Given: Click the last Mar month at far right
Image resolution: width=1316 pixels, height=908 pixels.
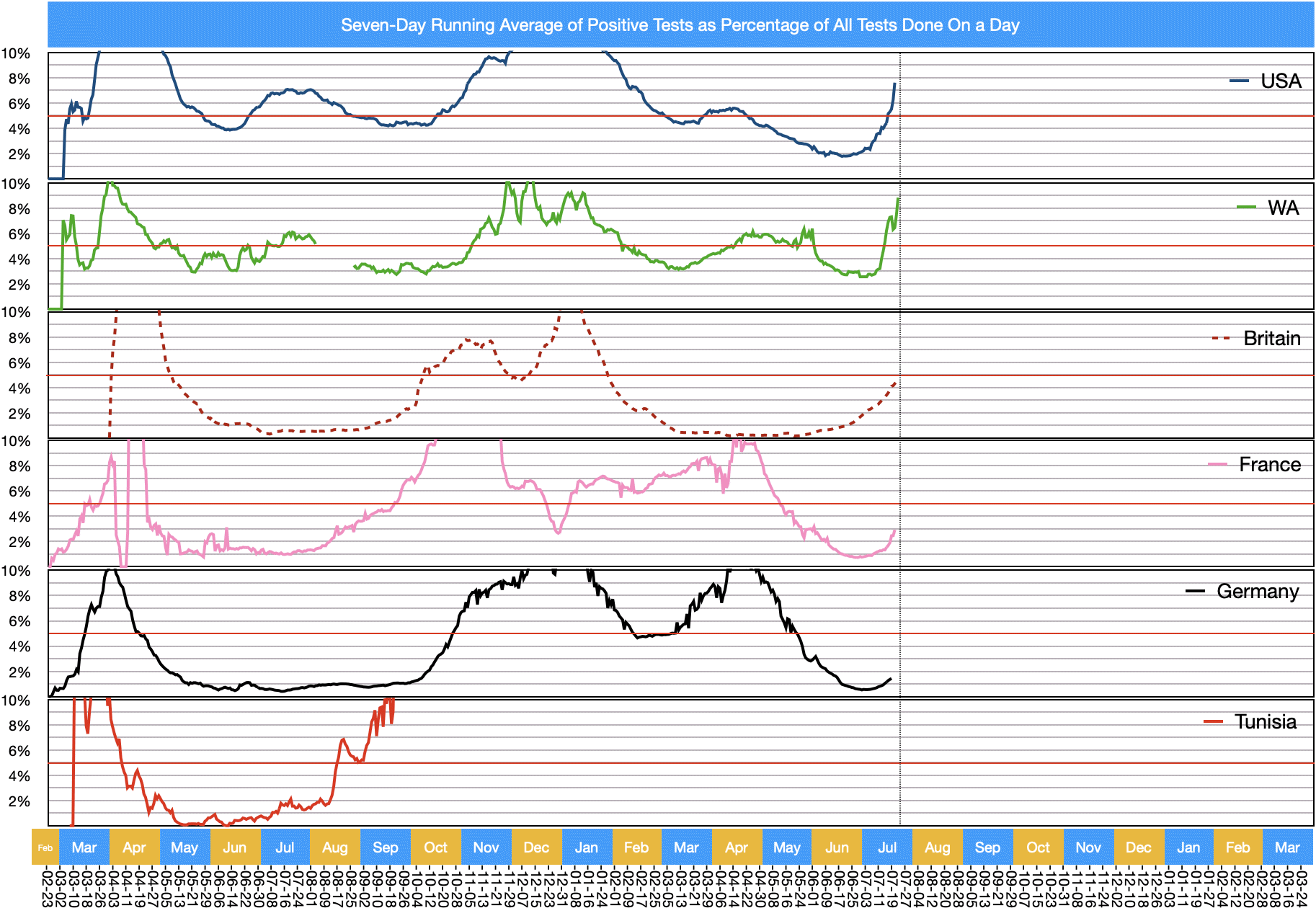Looking at the screenshot, I should (1287, 847).
